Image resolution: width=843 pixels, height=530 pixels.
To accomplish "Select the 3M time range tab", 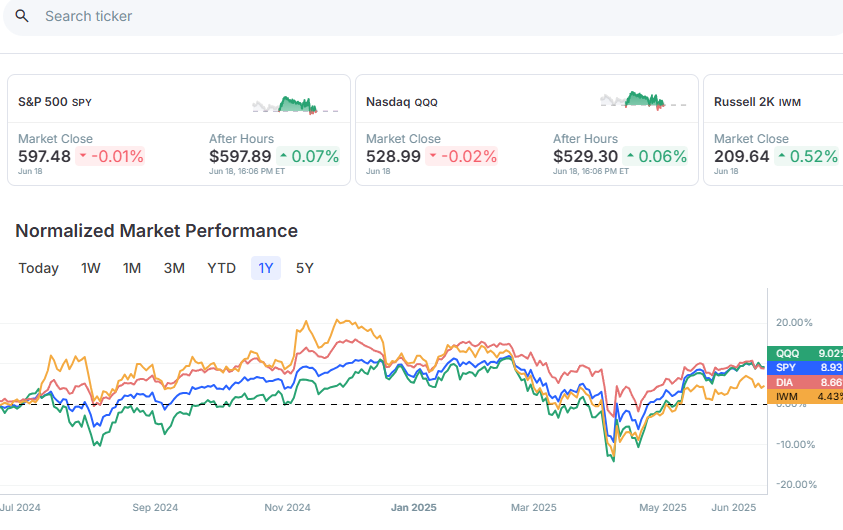I will click(x=174, y=268).
